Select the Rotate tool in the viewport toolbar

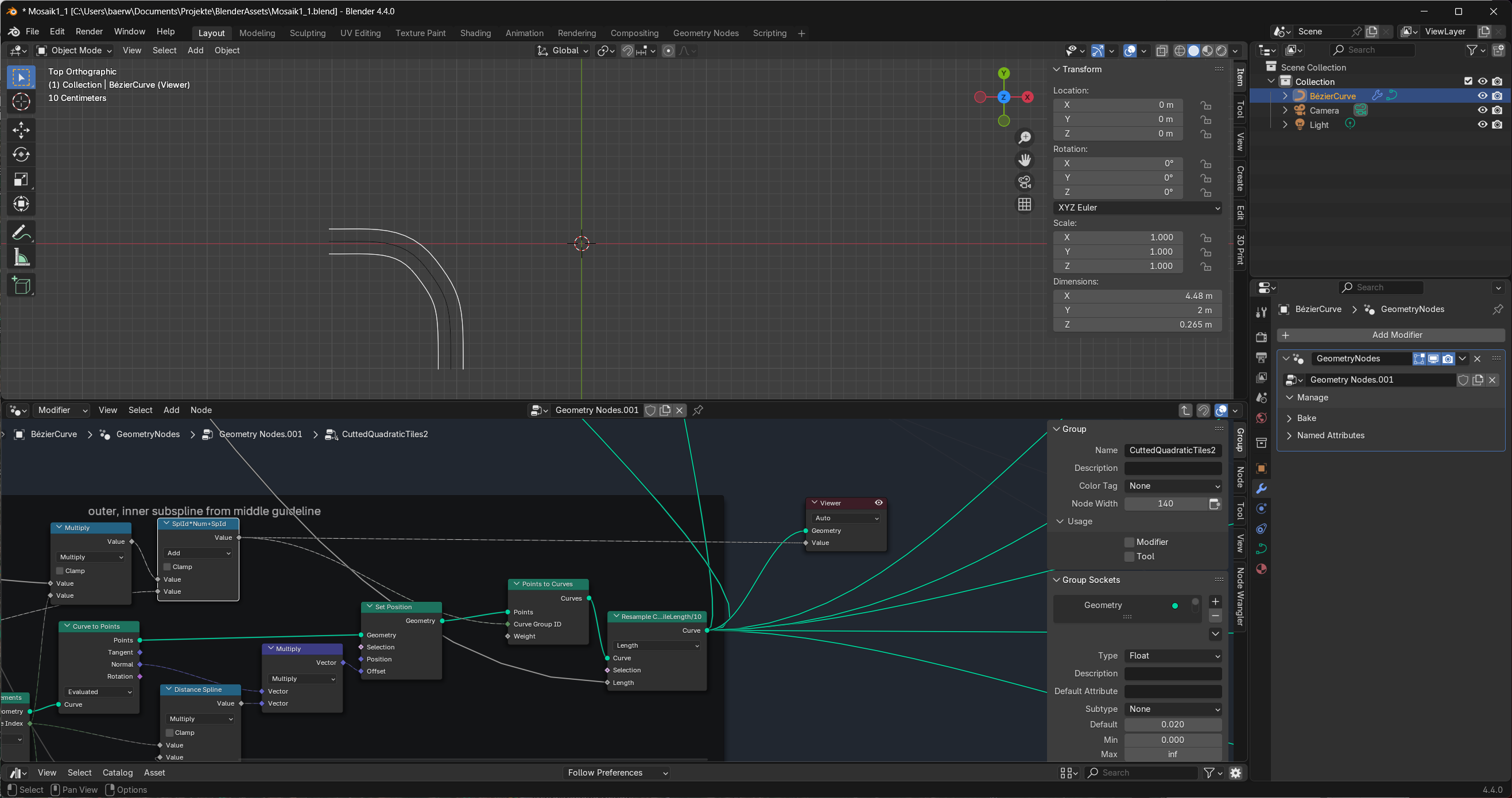[21, 155]
